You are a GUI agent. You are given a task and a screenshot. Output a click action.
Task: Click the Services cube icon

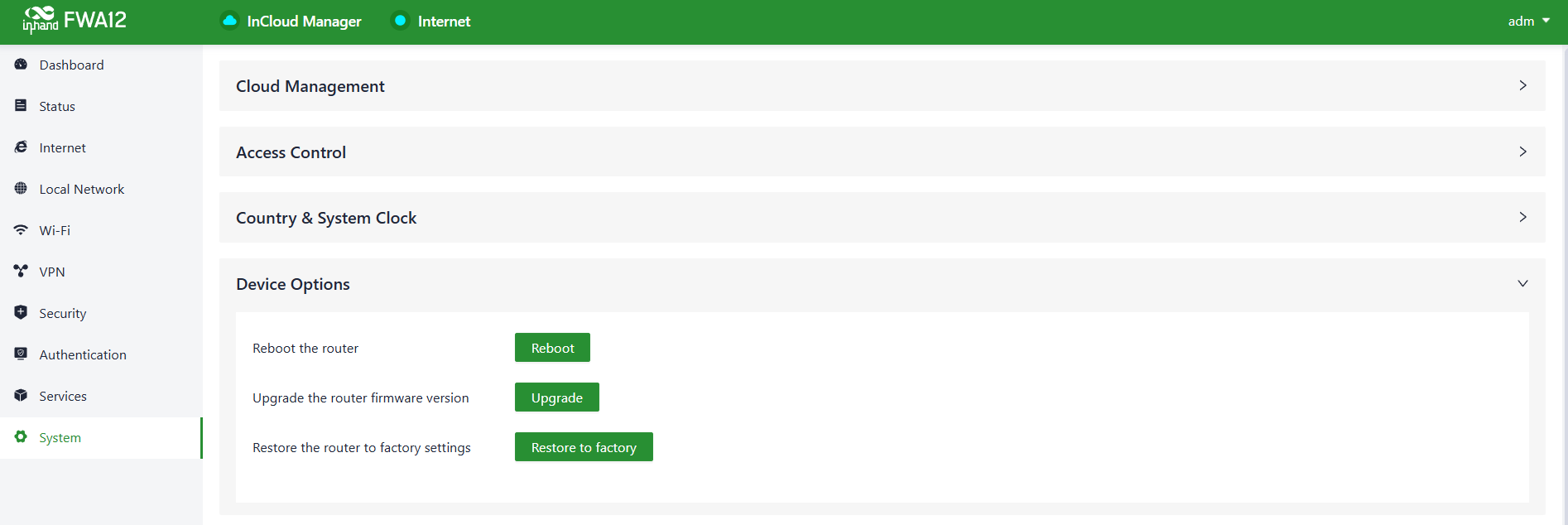(21, 396)
